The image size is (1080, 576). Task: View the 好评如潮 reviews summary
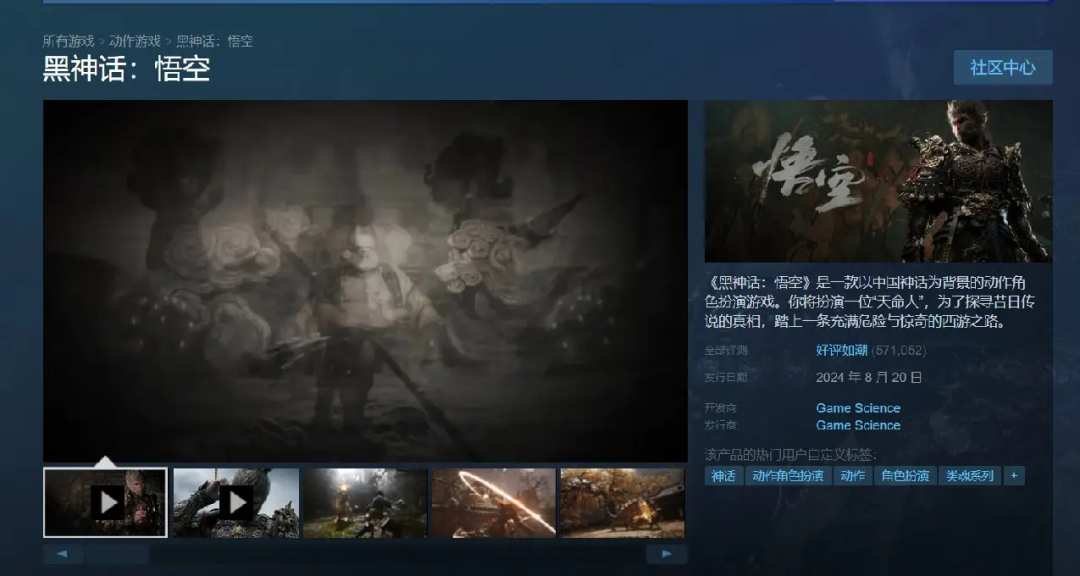[841, 350]
